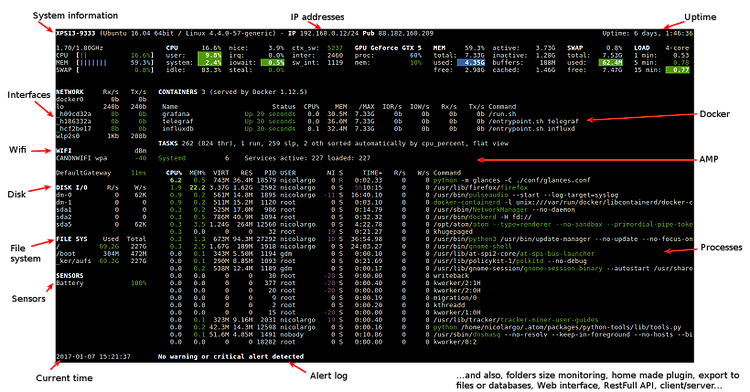The width and height of the screenshot is (750, 392).
Task: Click the No warning or critical alert message
Action: (x=231, y=357)
